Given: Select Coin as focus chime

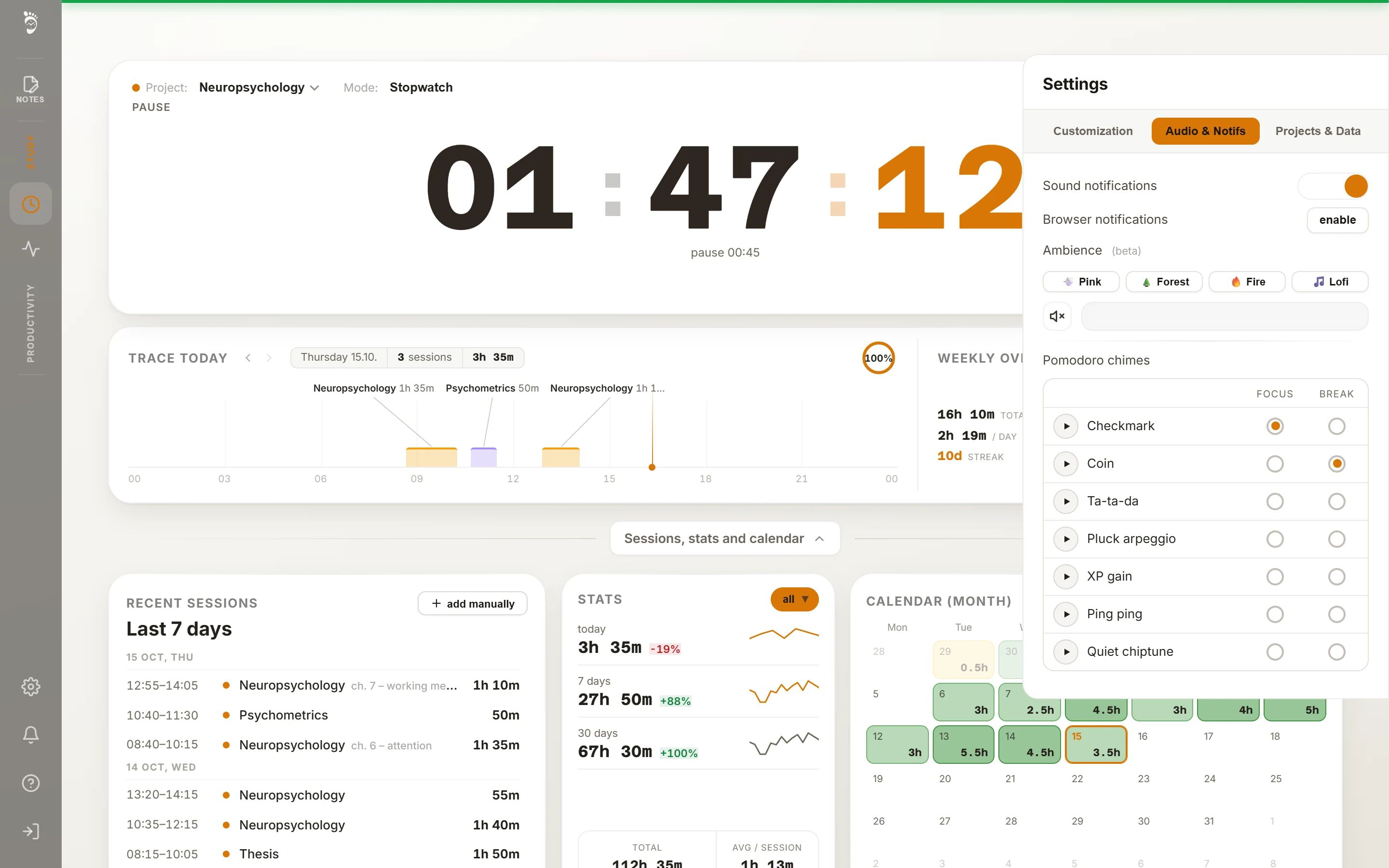Looking at the screenshot, I should pyautogui.click(x=1275, y=464).
